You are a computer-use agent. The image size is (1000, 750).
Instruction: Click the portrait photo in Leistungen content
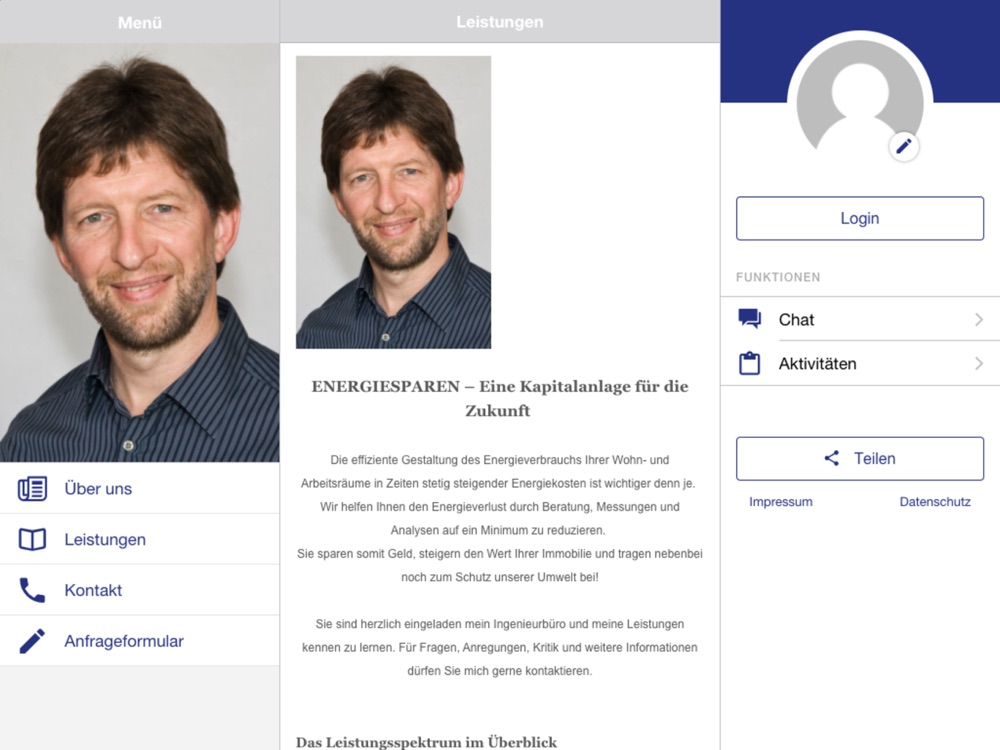[x=393, y=202]
